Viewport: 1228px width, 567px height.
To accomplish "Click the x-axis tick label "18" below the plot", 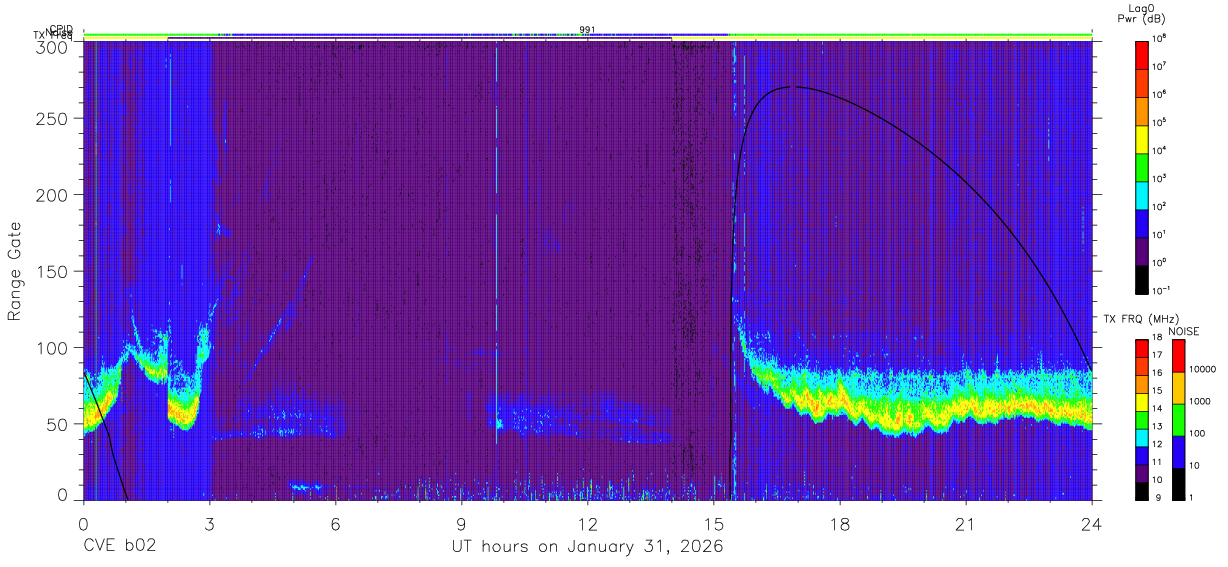I will tap(839, 524).
